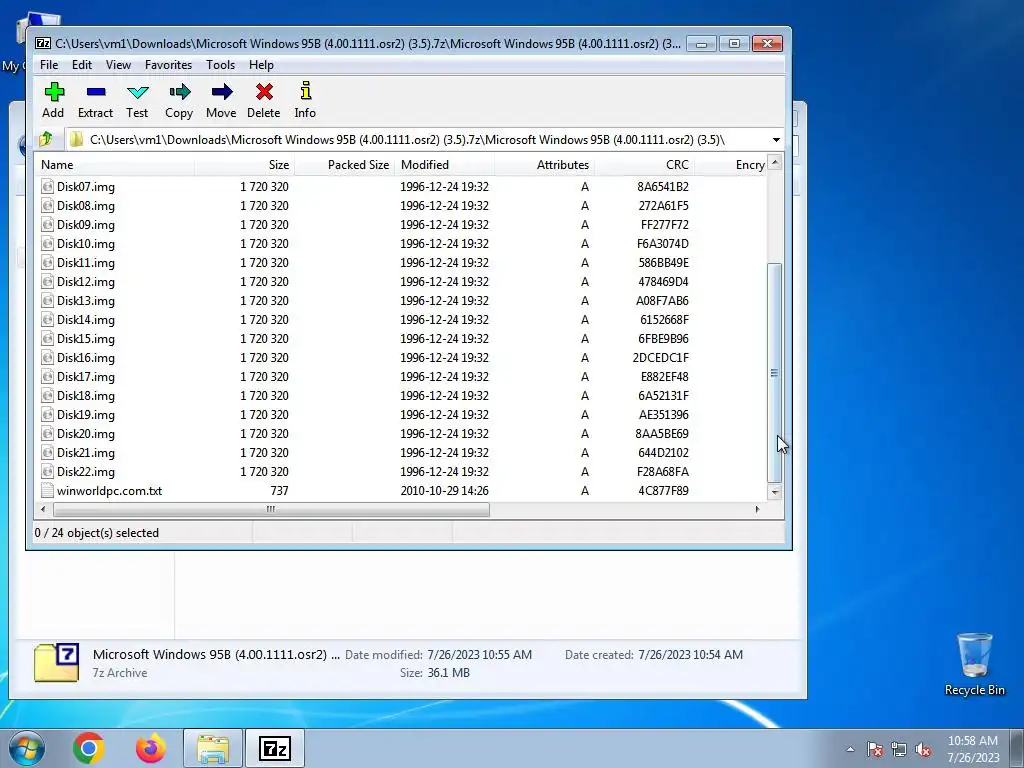Image resolution: width=1024 pixels, height=768 pixels.
Task: Click the address path text field
Action: (x=418, y=140)
